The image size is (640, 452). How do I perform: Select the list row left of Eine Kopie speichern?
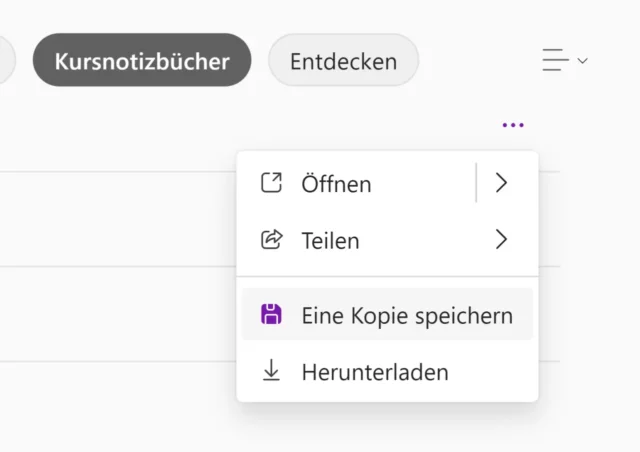click(x=110, y=314)
